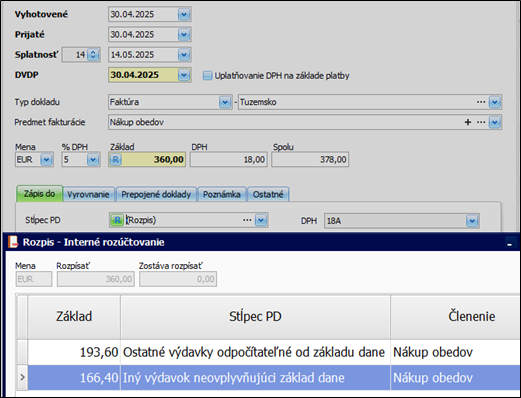Click the plus icon in Predmet fakturácie
Viewport: 521px width, 398px height.
tap(468, 122)
